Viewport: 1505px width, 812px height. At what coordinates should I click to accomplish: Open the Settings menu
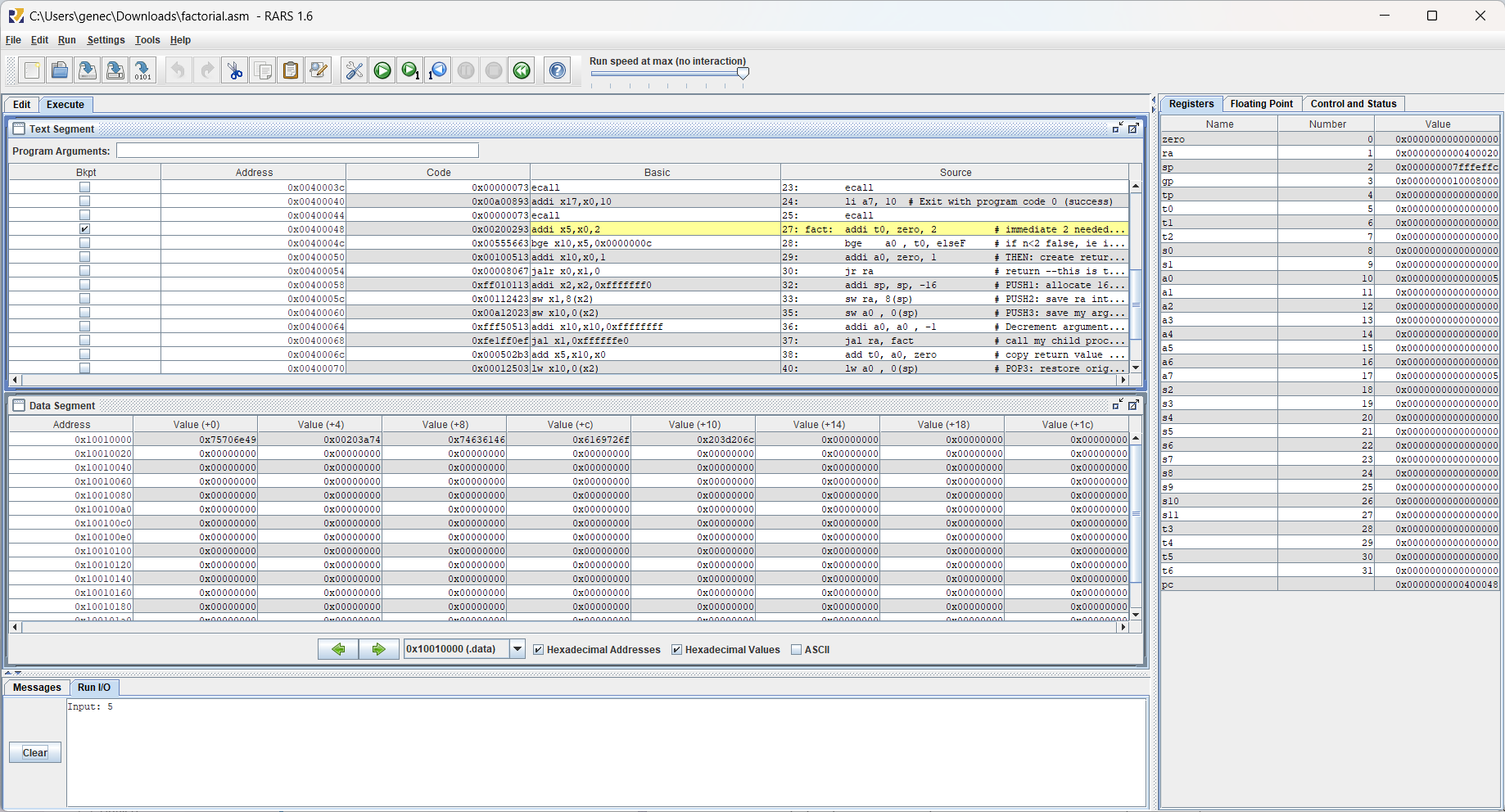(106, 40)
